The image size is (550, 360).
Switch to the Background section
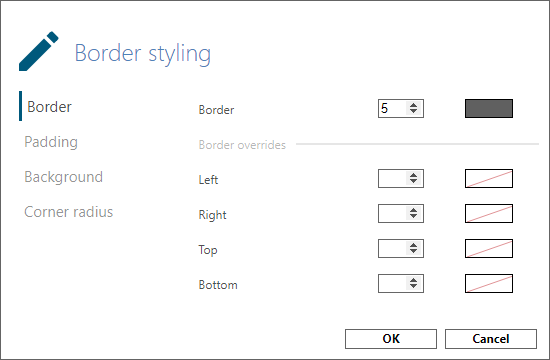tap(63, 177)
